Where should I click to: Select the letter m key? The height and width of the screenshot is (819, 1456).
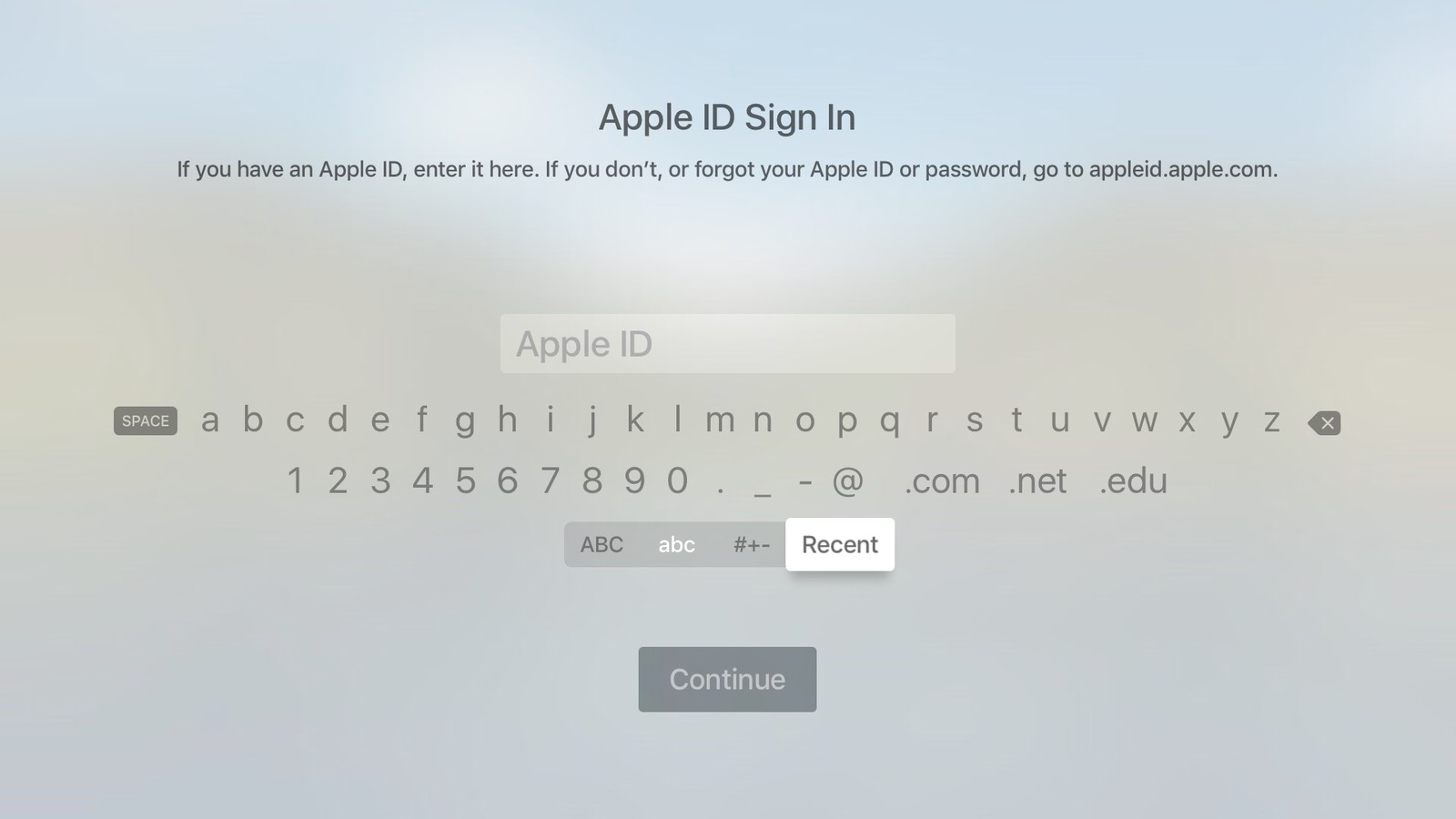720,420
